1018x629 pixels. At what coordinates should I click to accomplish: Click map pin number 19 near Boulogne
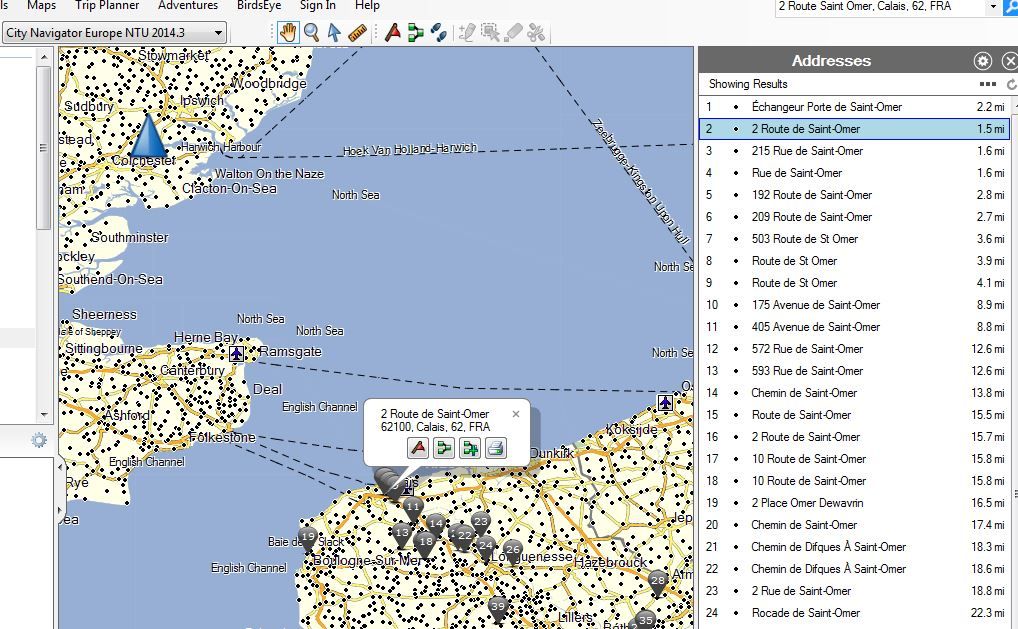tap(308, 540)
